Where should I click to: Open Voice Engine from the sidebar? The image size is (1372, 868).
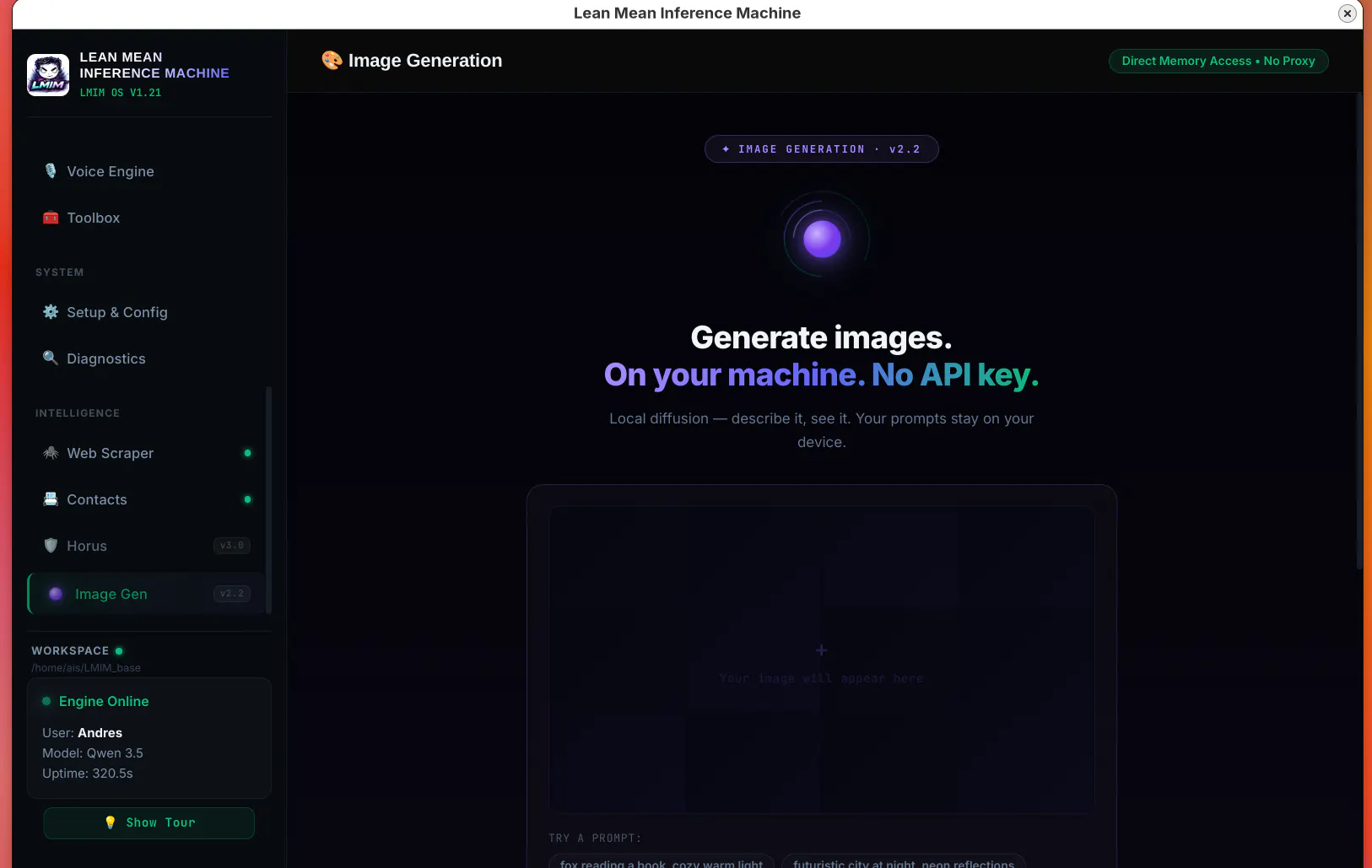point(147,171)
